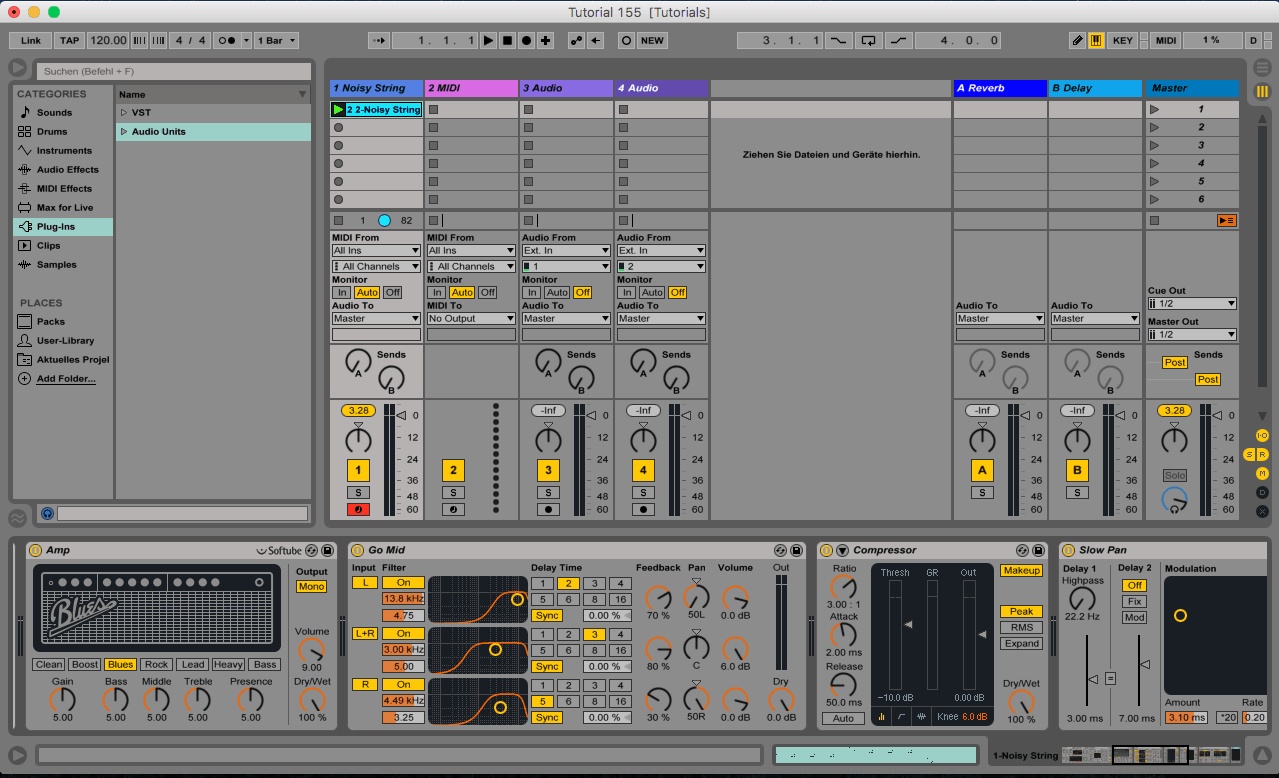Solo track 3 Audio

coord(548,492)
